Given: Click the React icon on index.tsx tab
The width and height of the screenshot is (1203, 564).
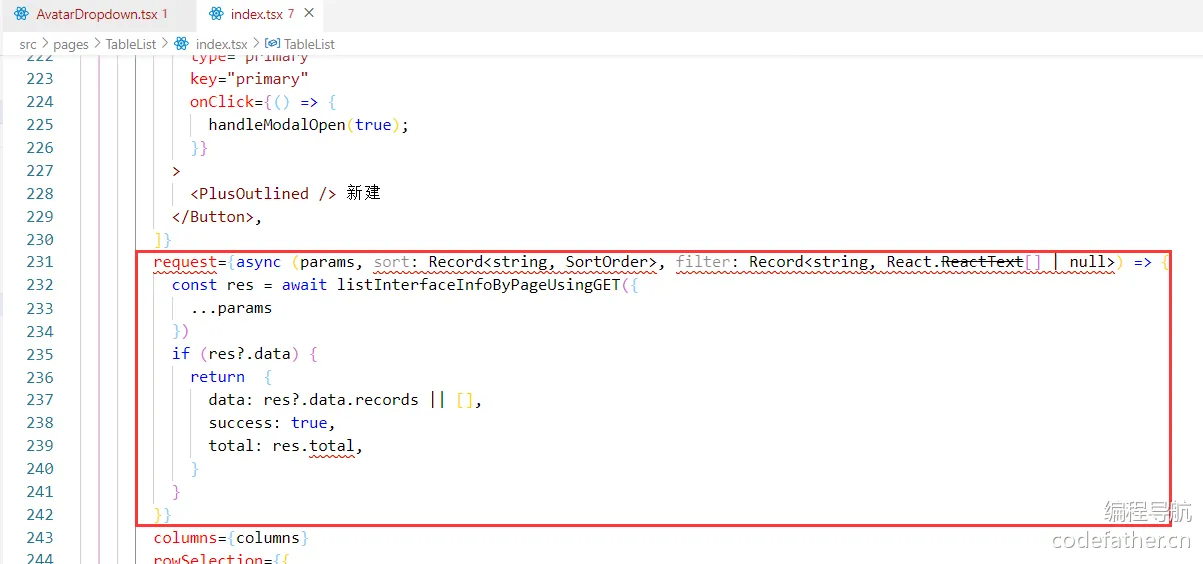Looking at the screenshot, I should [216, 15].
